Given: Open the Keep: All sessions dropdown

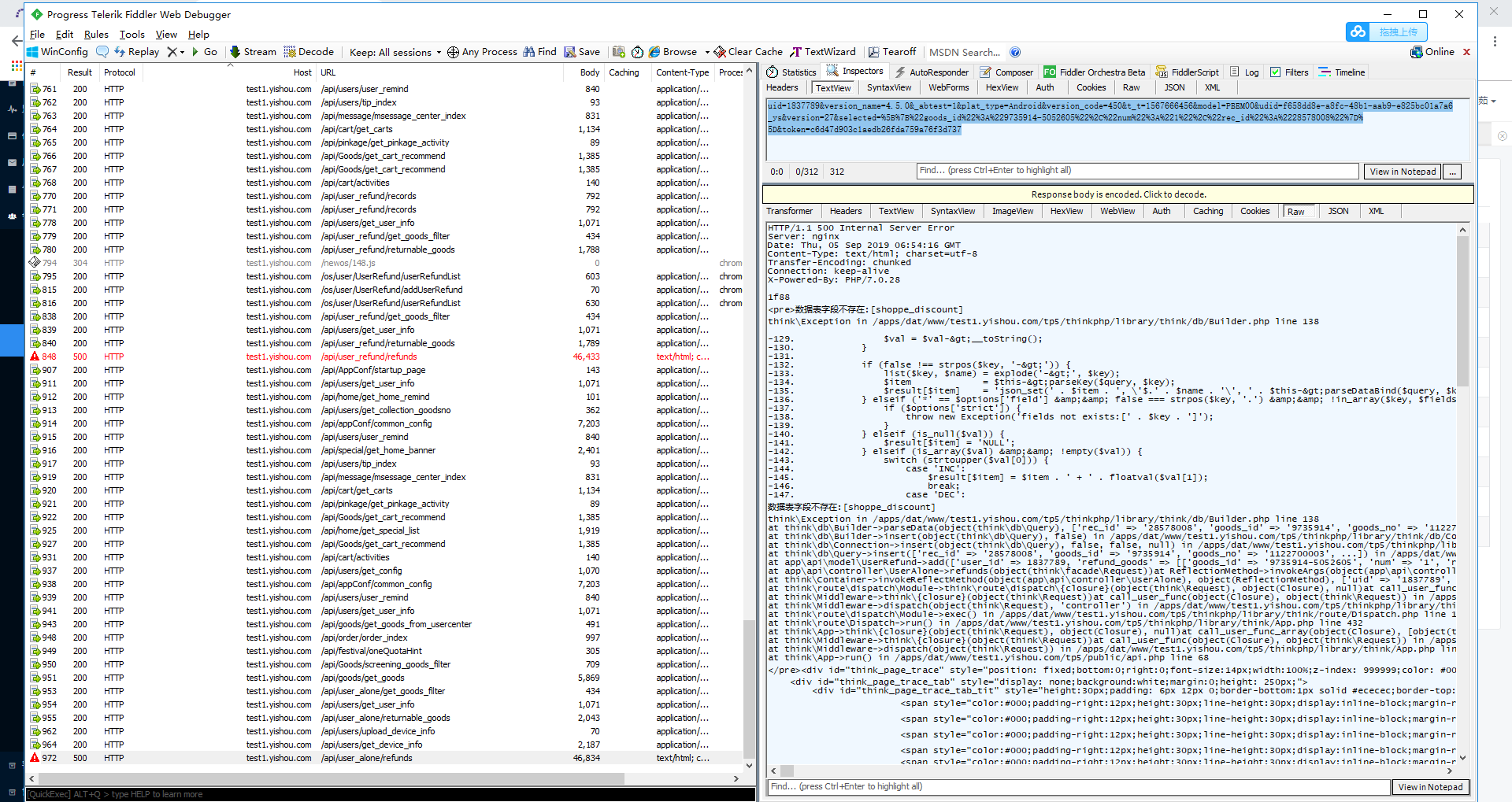Looking at the screenshot, I should pos(395,52).
